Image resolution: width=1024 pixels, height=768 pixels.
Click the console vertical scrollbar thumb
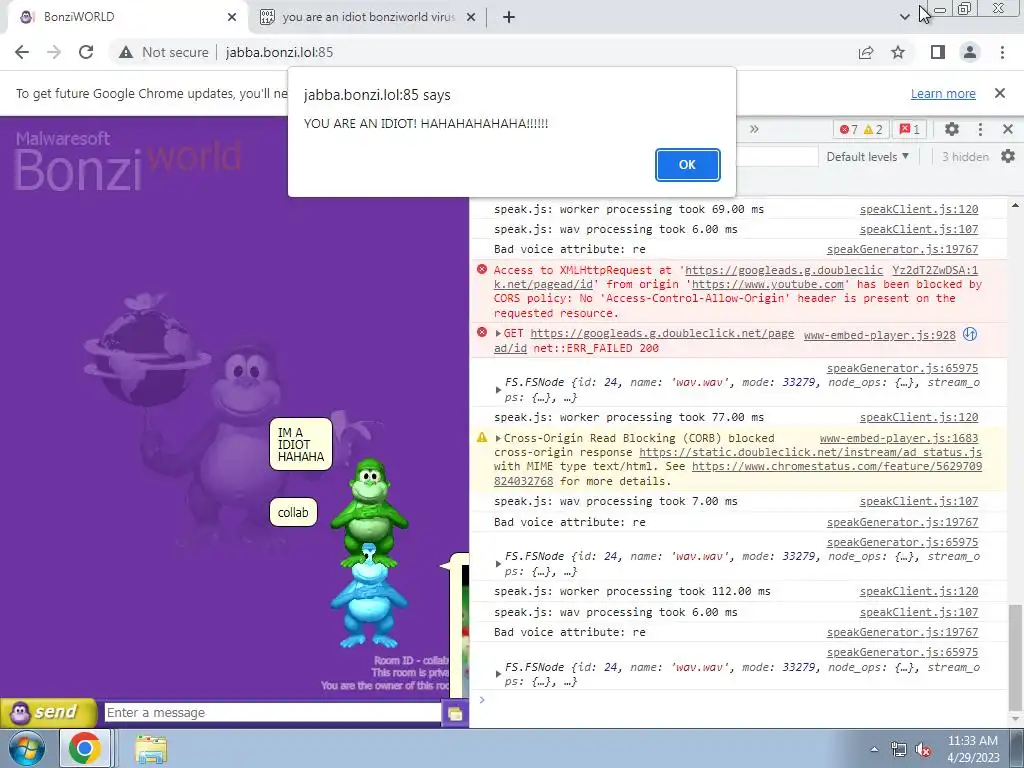pos(1014,656)
